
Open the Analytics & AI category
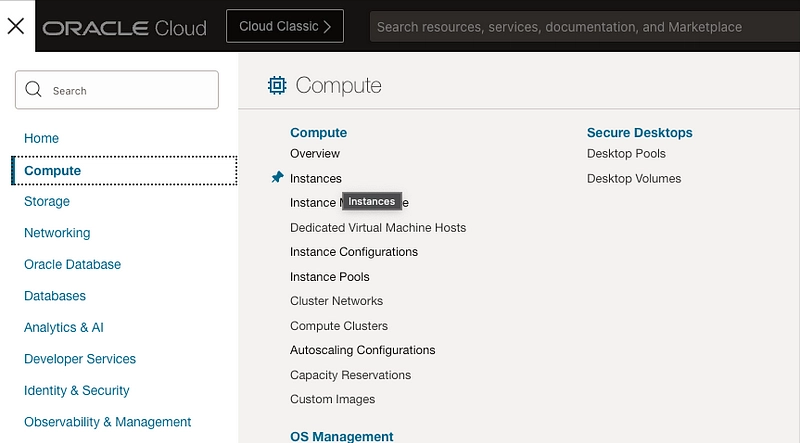pyautogui.click(x=64, y=328)
